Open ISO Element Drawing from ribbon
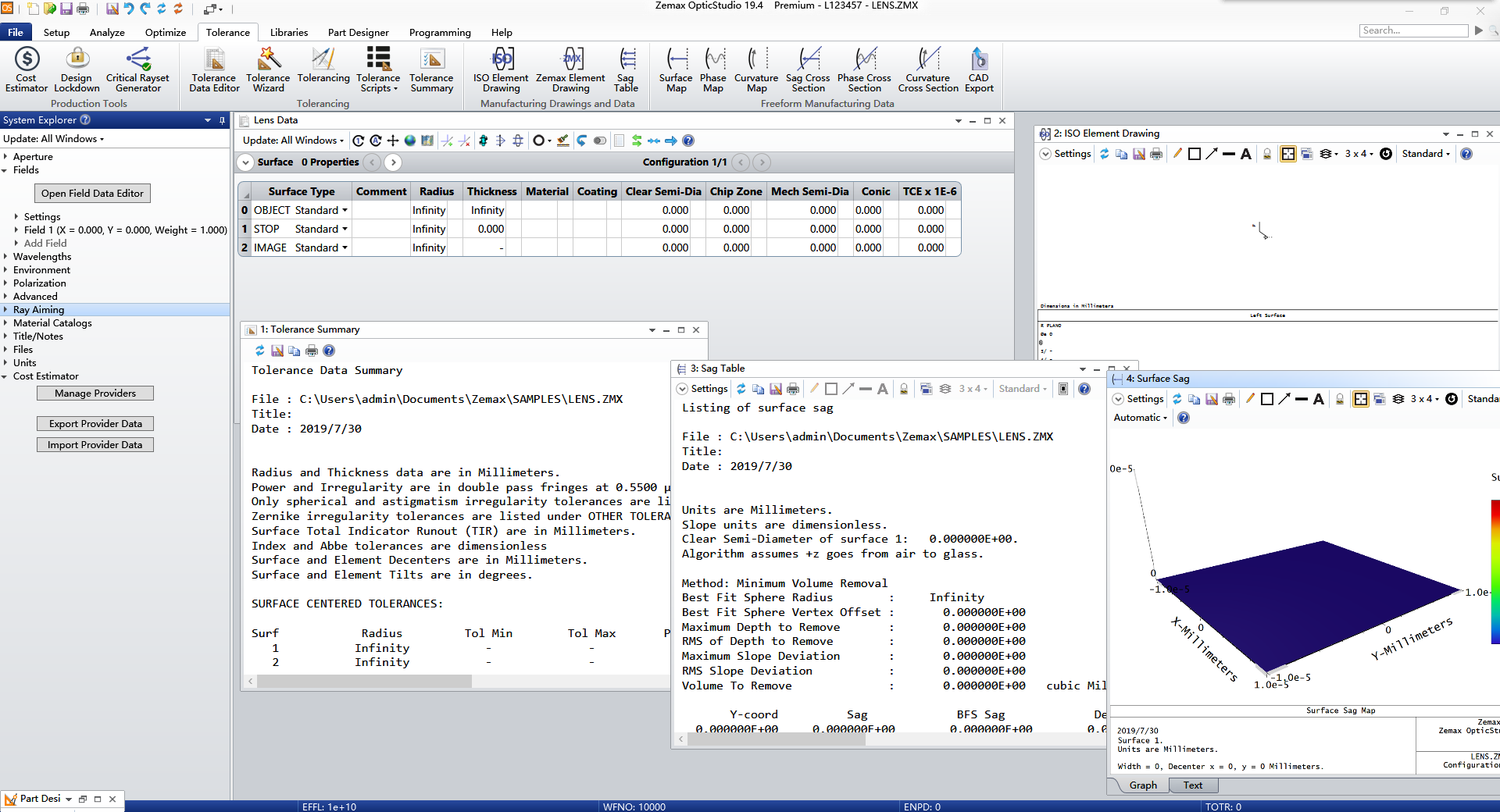Viewport: 1500px width, 812px height. [x=501, y=69]
